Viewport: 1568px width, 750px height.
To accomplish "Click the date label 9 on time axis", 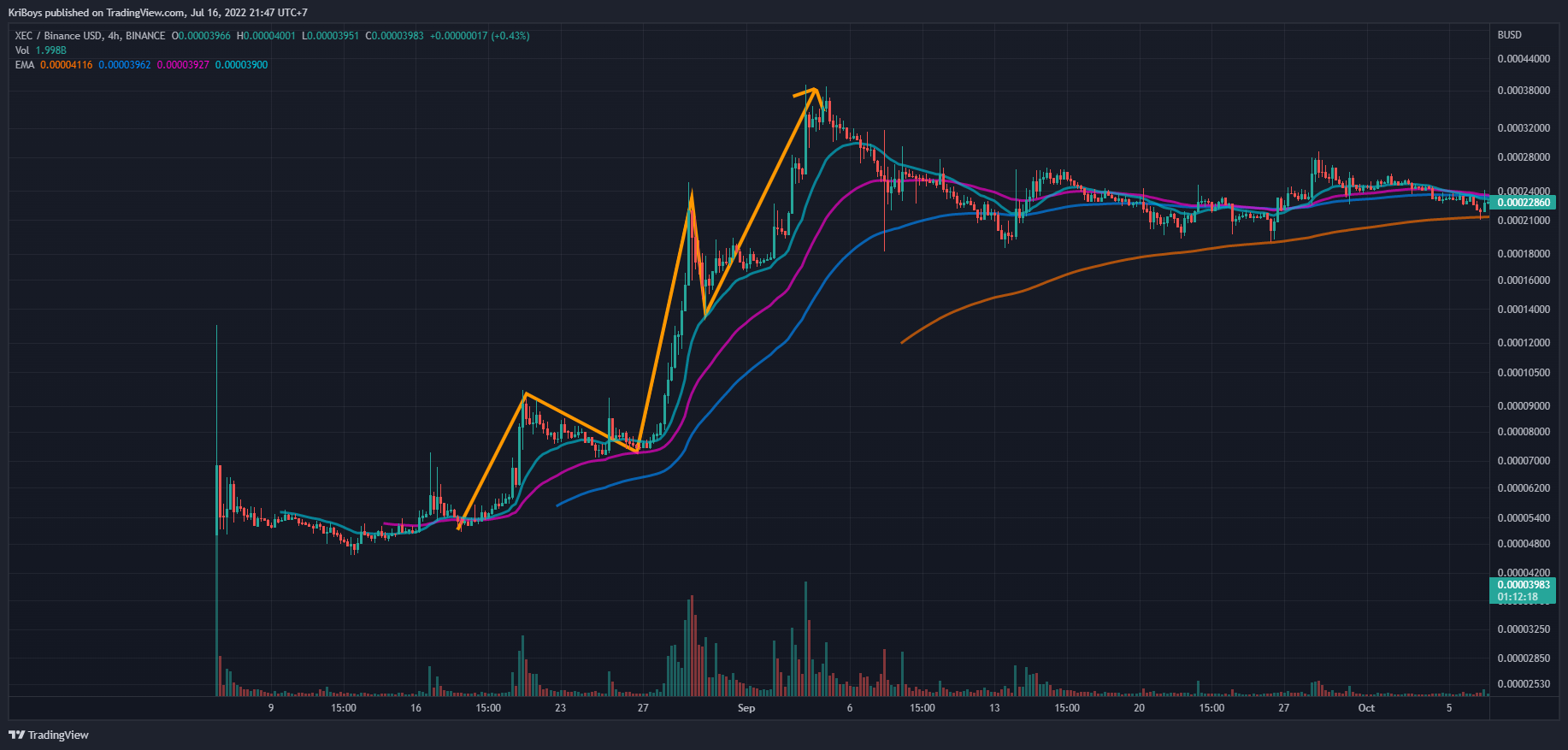I will (271, 708).
